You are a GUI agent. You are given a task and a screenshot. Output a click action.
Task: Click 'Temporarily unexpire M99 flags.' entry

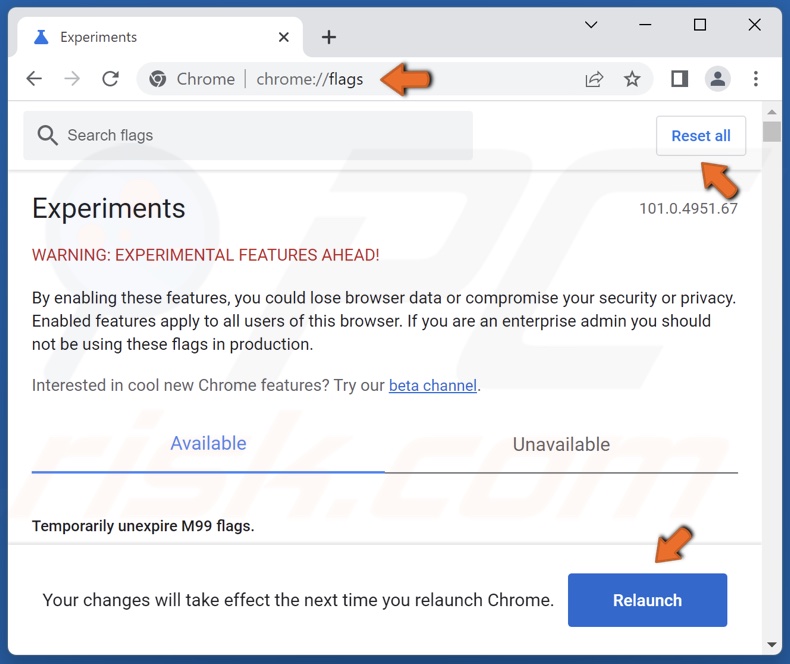point(143,526)
